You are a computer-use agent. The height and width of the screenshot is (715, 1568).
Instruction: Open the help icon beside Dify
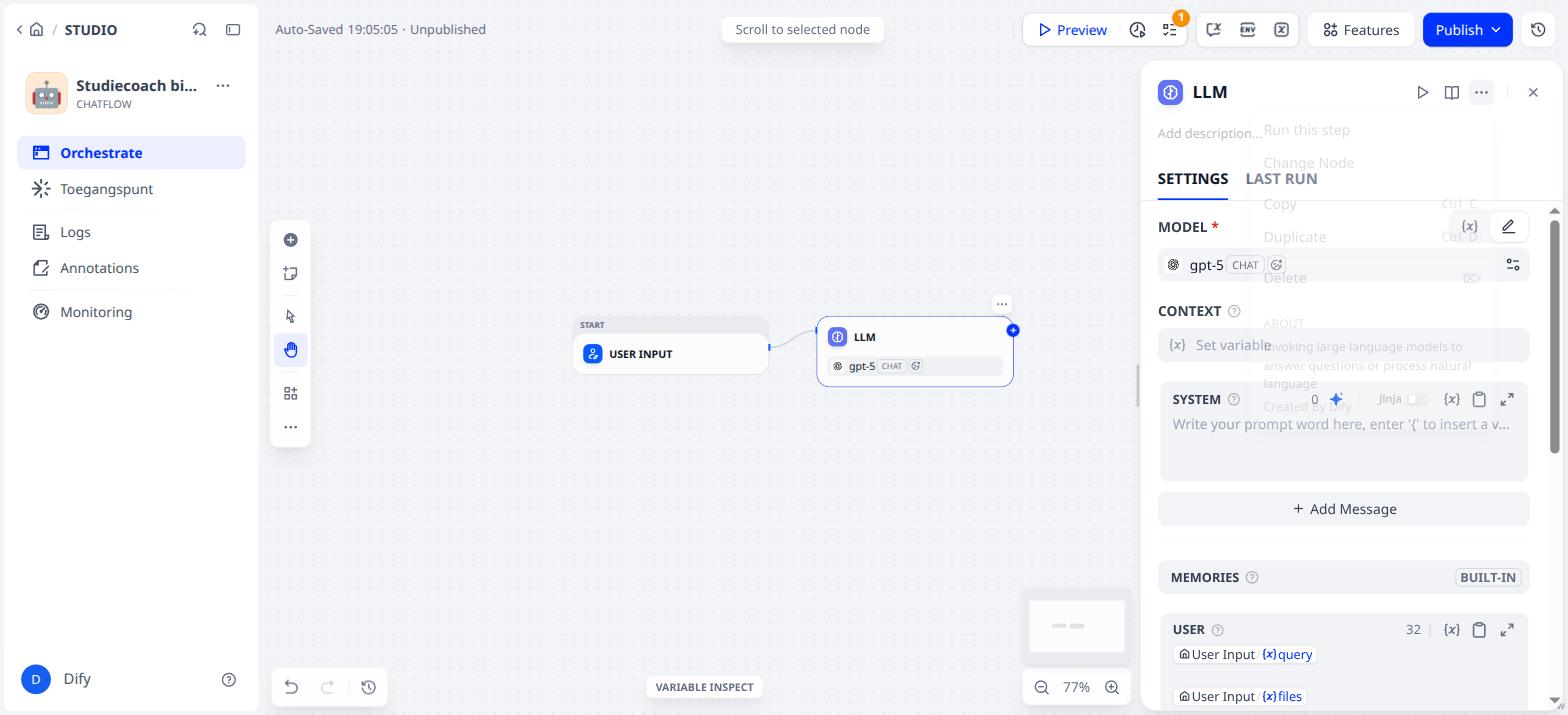coord(228,679)
